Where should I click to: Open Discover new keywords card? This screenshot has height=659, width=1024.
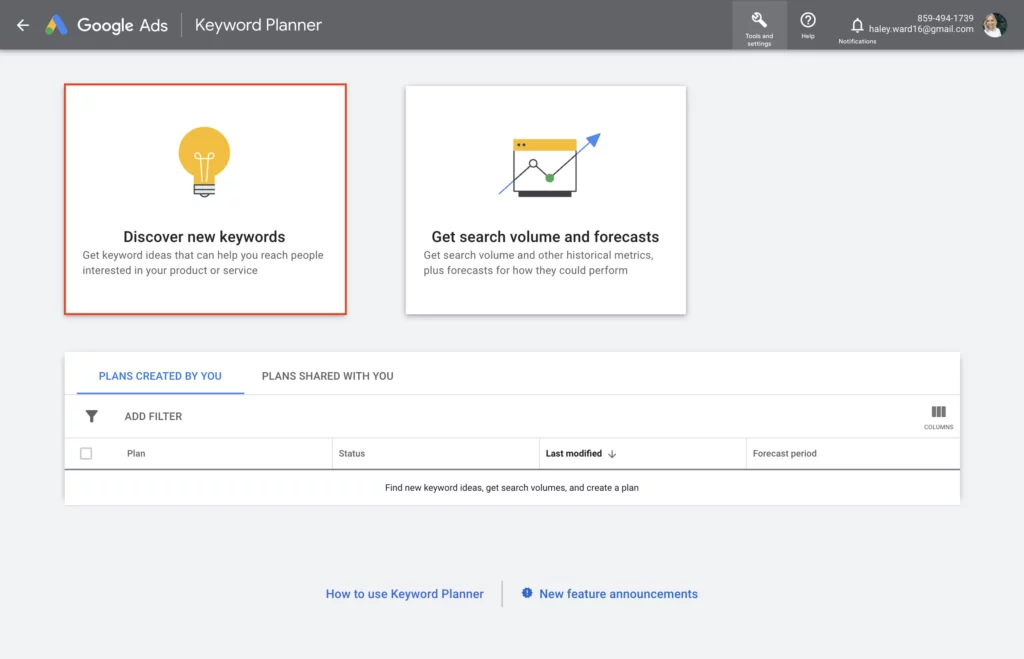(204, 237)
